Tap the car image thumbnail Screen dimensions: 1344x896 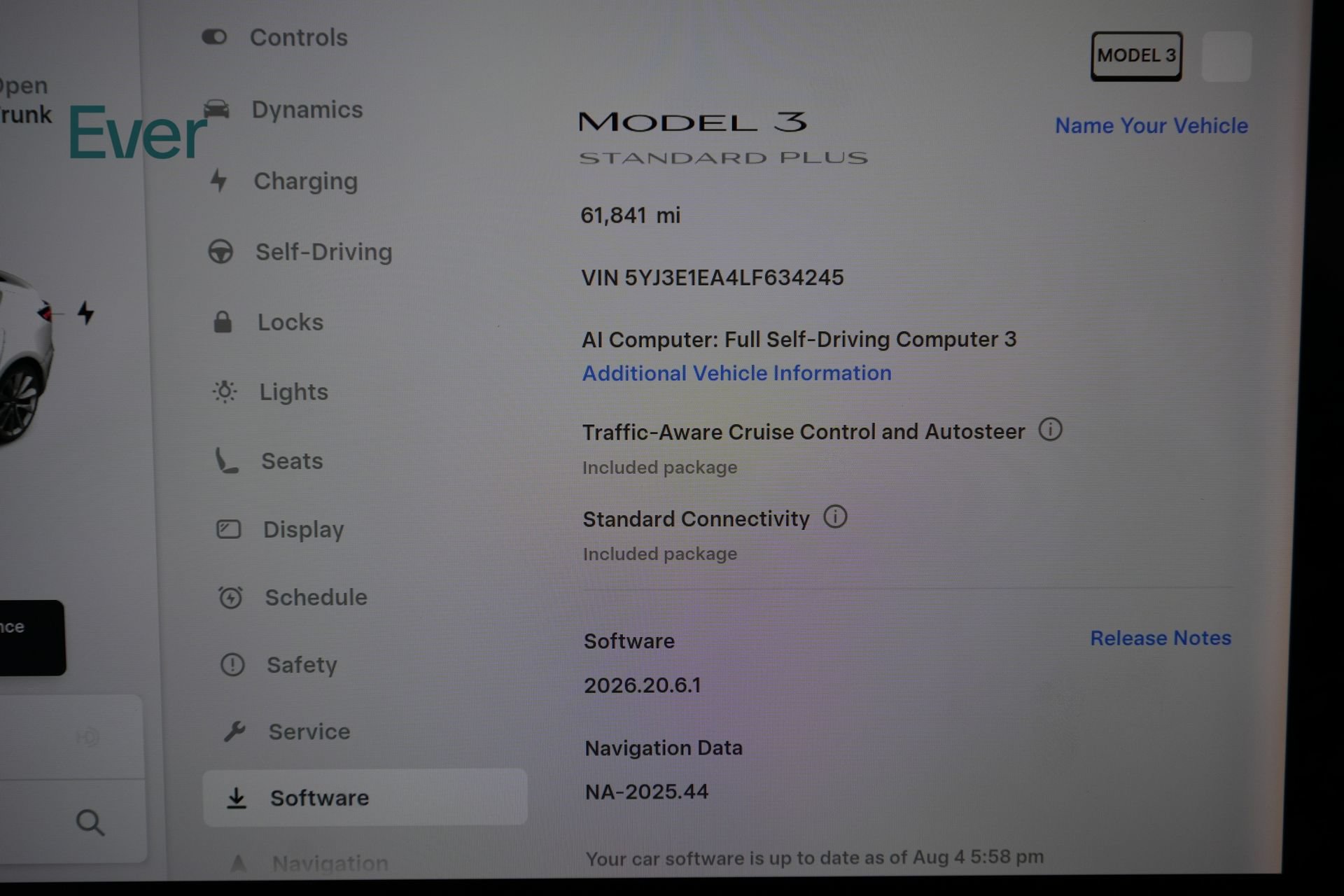[27, 357]
